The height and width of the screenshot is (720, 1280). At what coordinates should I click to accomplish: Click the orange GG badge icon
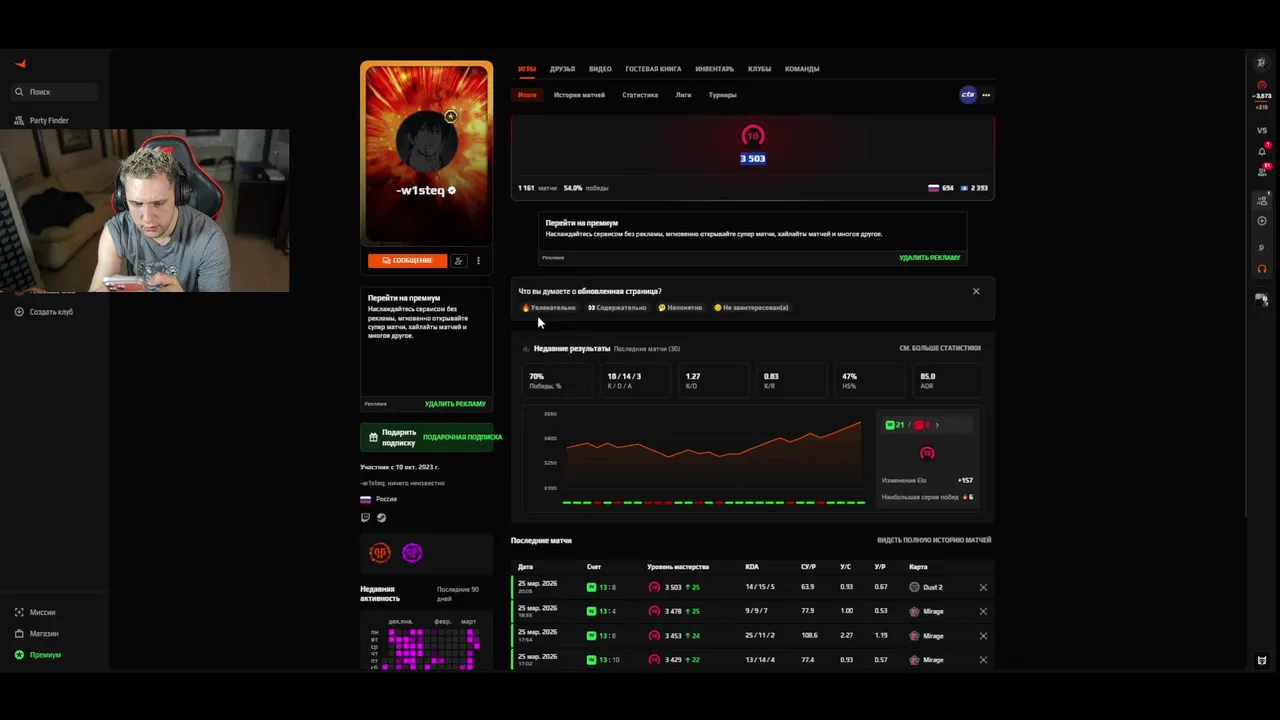380,552
